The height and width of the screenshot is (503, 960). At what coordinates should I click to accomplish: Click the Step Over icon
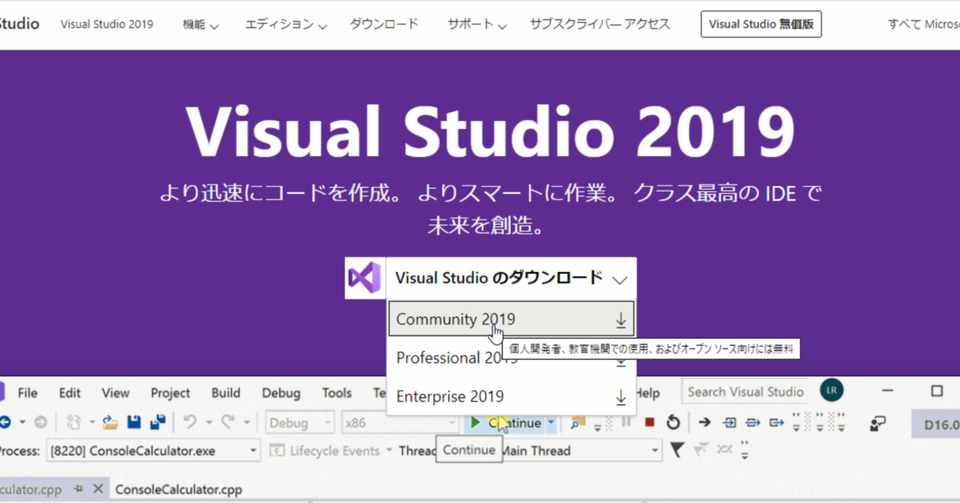pyautogui.click(x=752, y=422)
